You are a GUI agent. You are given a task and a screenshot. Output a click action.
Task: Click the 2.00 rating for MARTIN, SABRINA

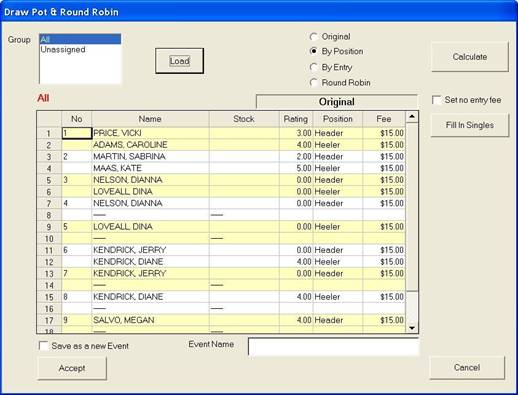click(296, 156)
